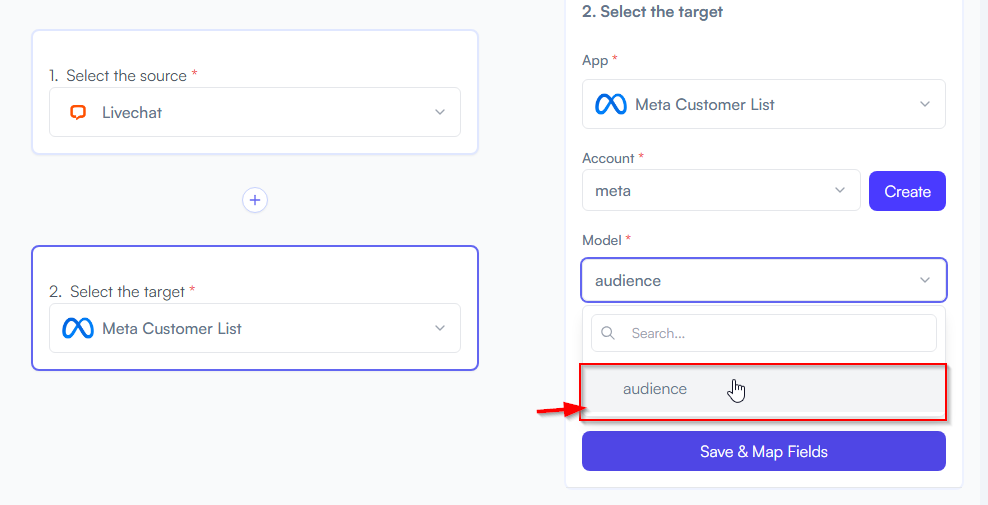Open the Account meta dropdown chevron

click(x=839, y=190)
